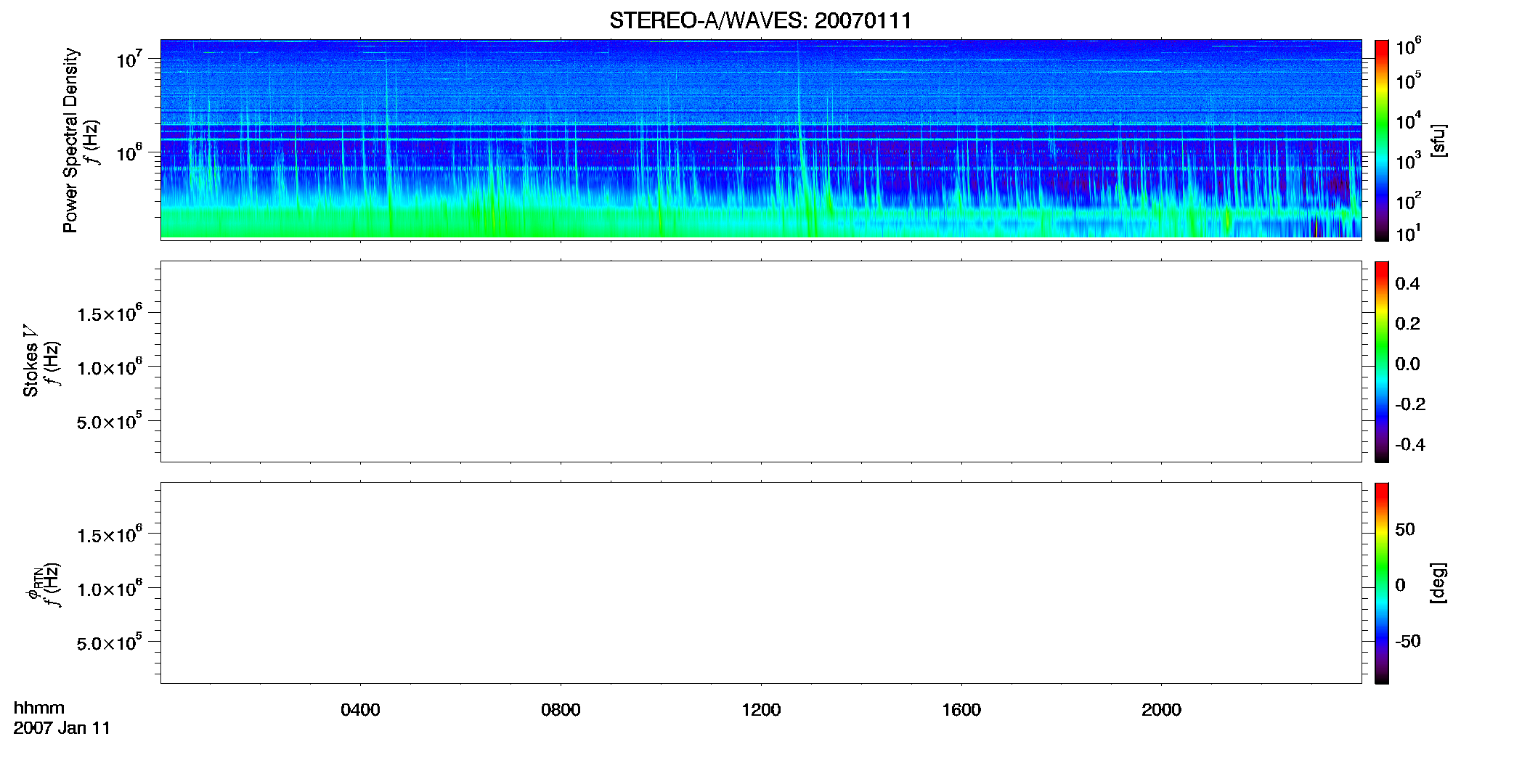Click the empty Stokes V plot panel

click(761, 362)
